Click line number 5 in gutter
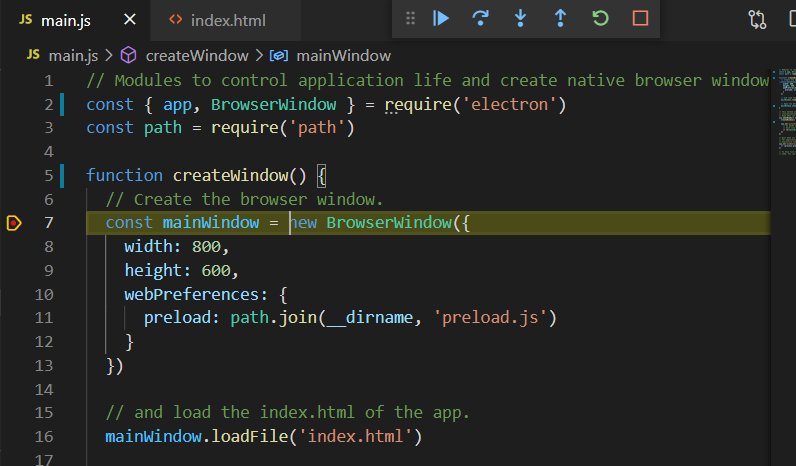The width and height of the screenshot is (796, 466). pyautogui.click(x=49, y=176)
